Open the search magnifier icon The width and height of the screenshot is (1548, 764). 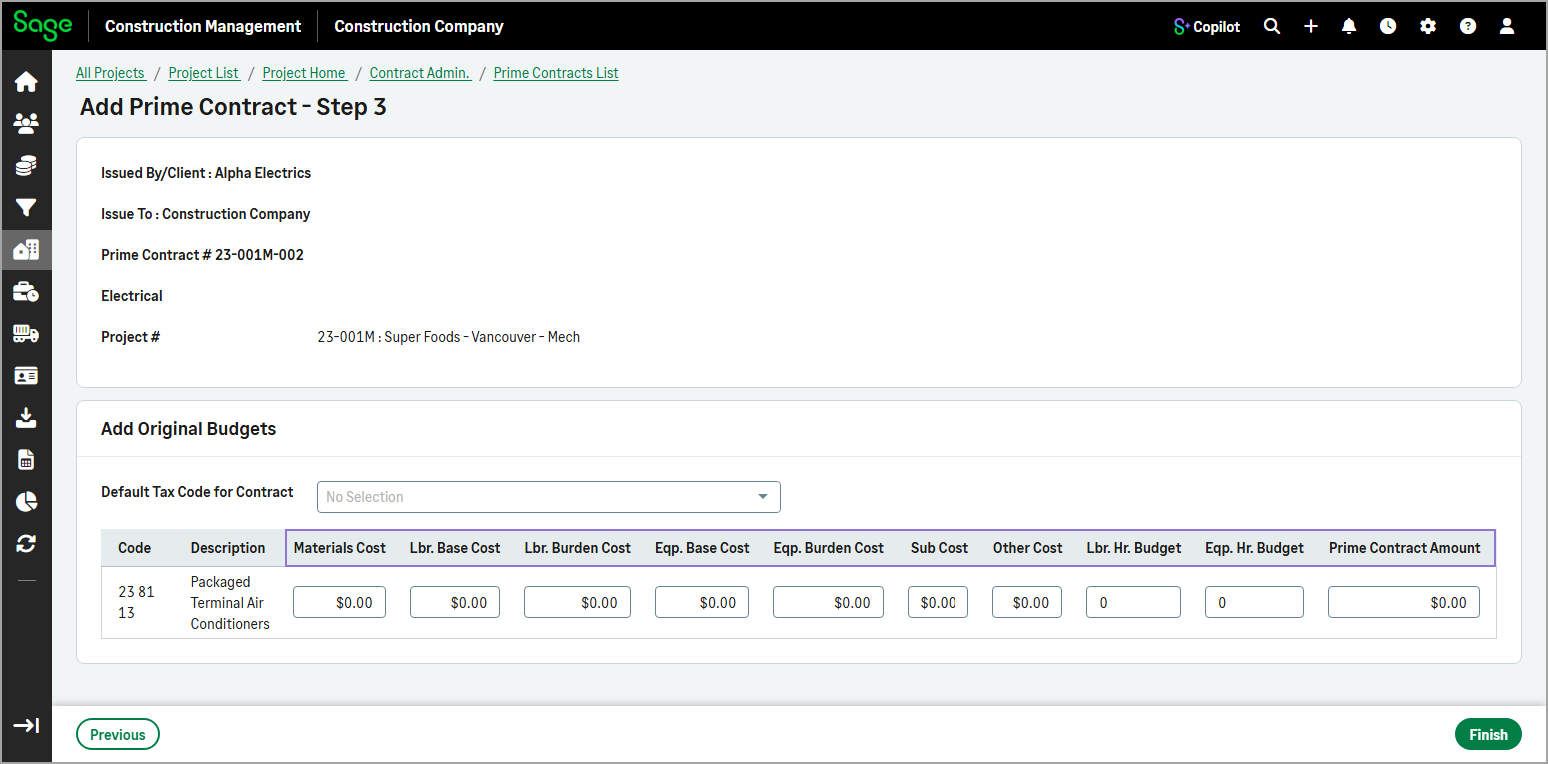1271,26
